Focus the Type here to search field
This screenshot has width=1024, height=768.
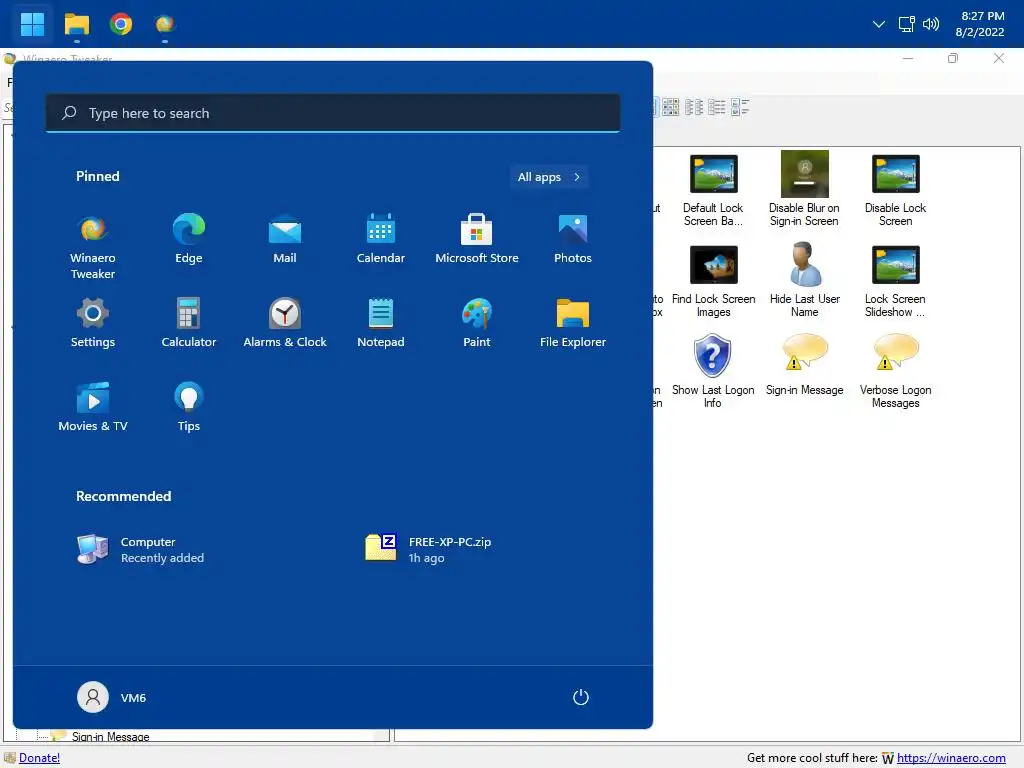(x=333, y=113)
